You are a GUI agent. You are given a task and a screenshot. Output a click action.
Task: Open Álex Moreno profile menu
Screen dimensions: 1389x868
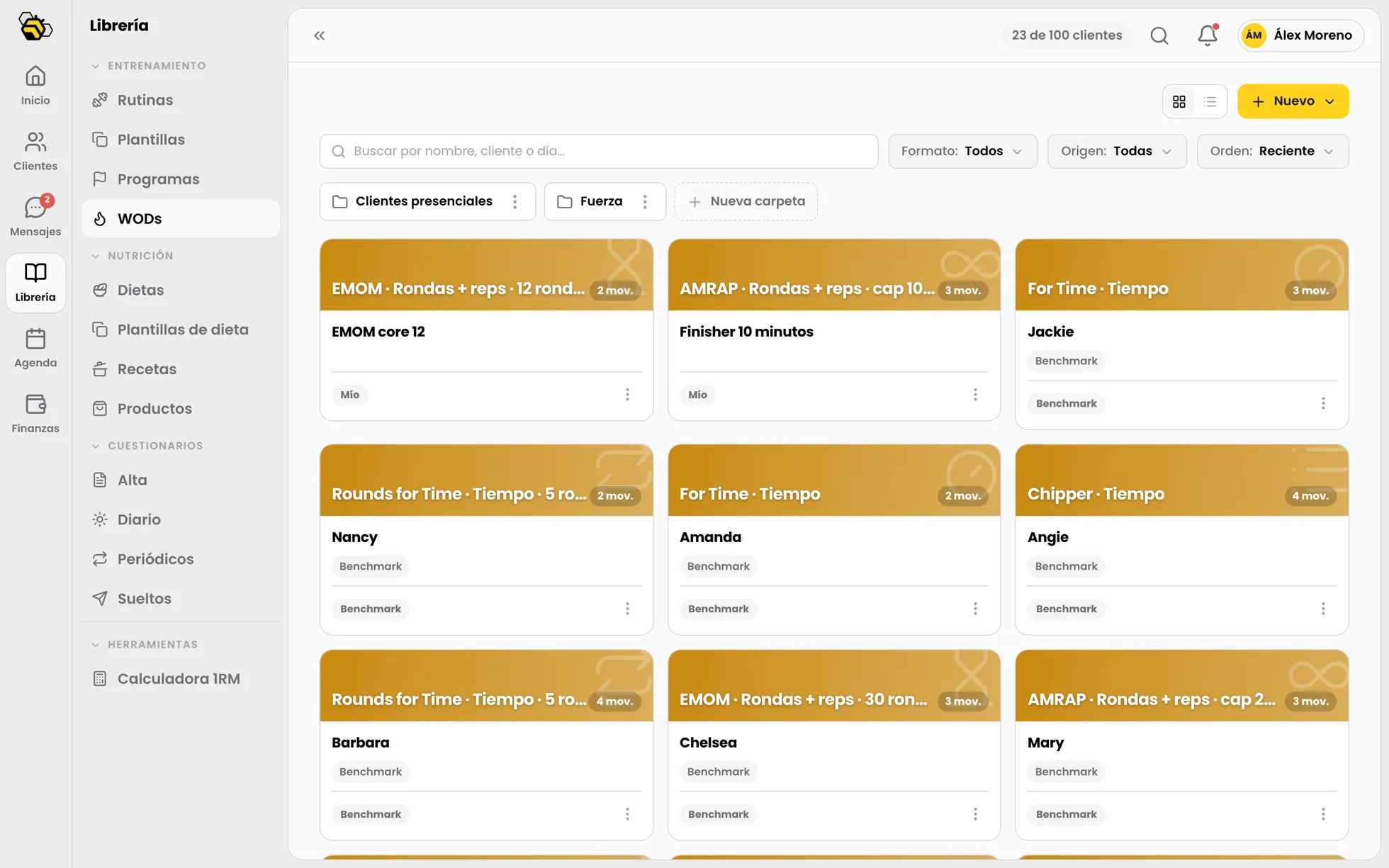coord(1300,35)
